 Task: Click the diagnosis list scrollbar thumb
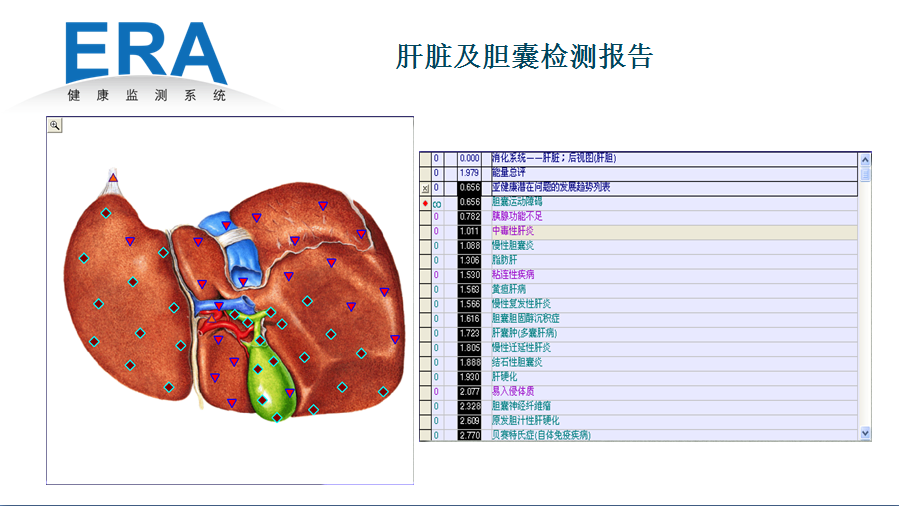tap(866, 174)
